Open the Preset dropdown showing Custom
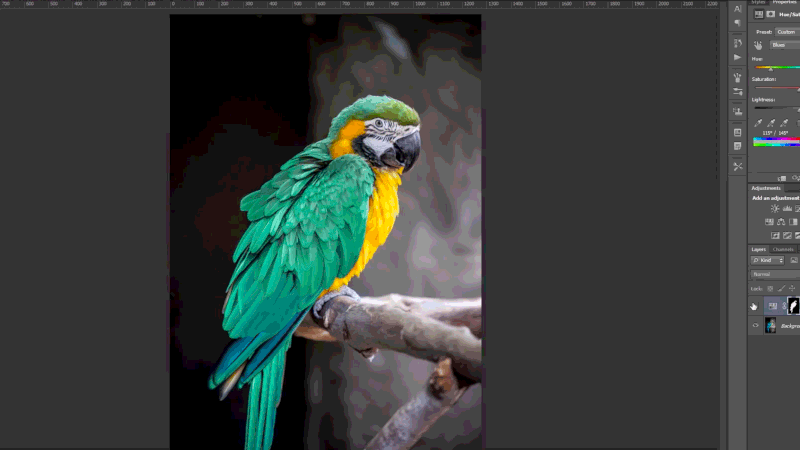Image resolution: width=800 pixels, height=450 pixels. tap(787, 32)
